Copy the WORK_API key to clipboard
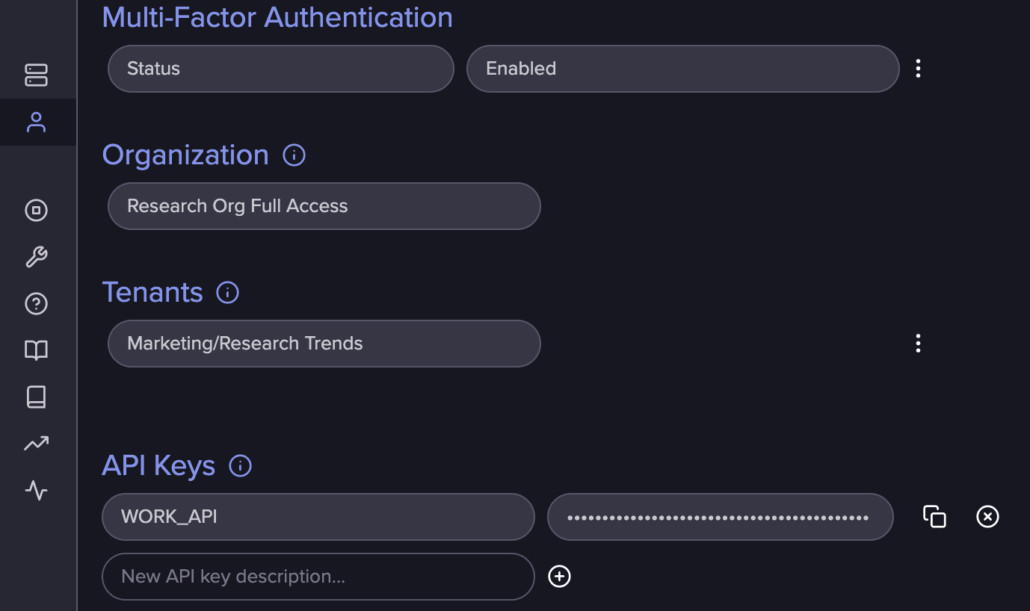 [x=934, y=517]
